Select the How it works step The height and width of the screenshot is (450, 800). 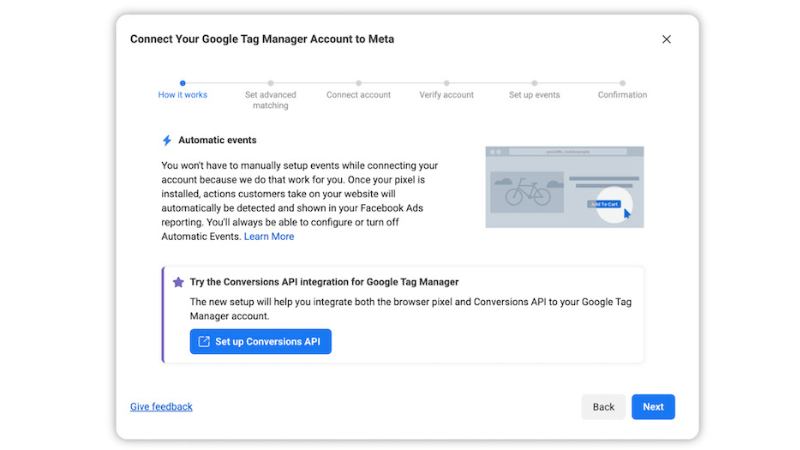point(182,95)
